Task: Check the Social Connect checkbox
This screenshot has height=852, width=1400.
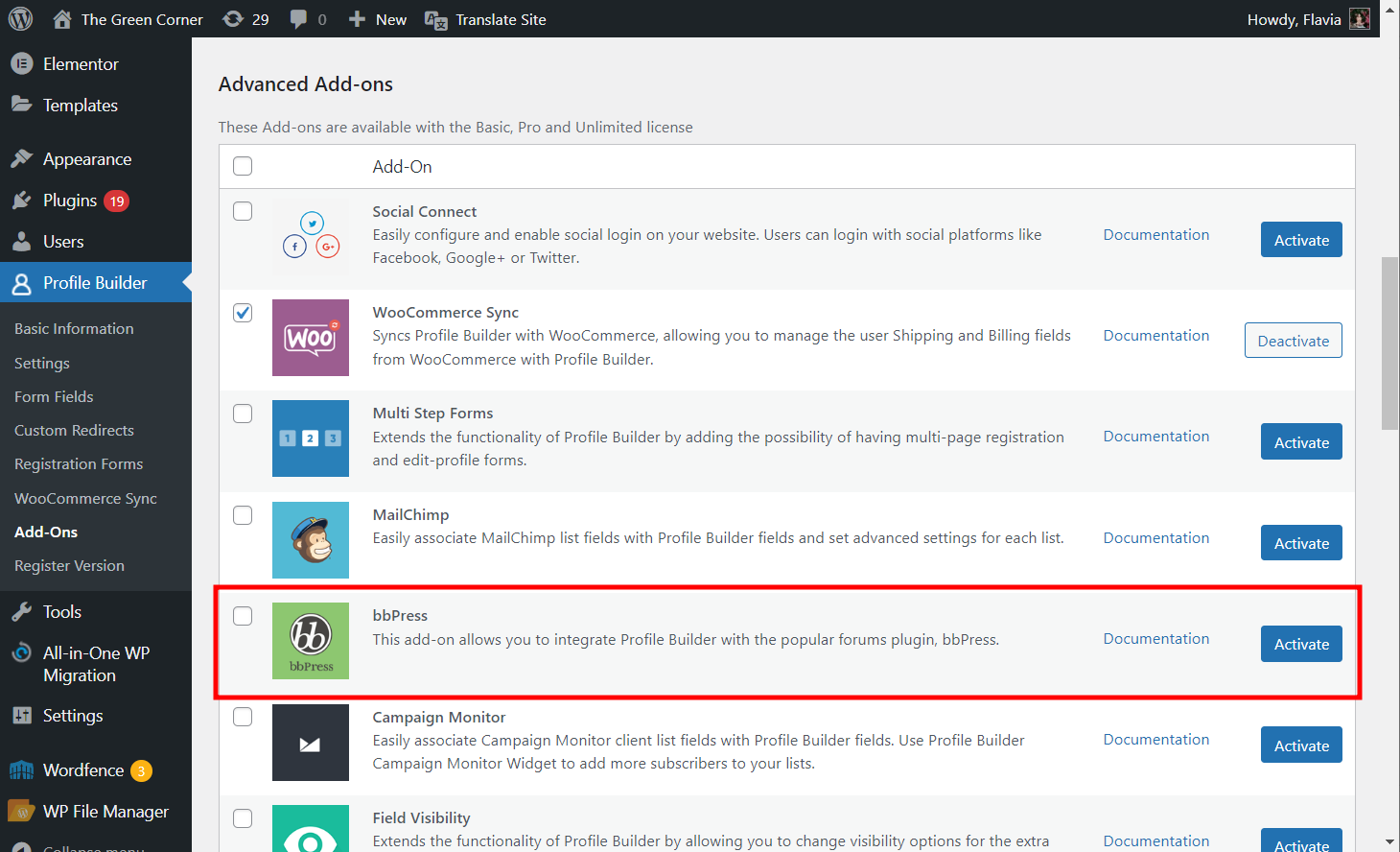Action: click(243, 211)
